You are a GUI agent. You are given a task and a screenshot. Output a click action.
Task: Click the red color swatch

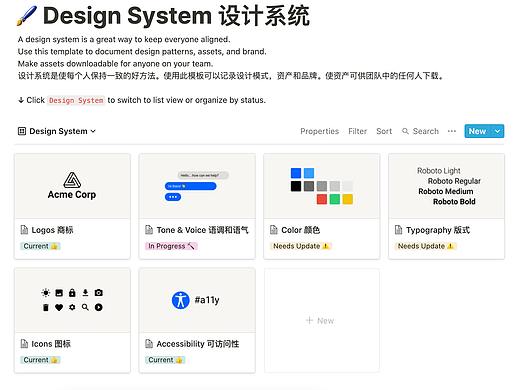click(x=322, y=199)
